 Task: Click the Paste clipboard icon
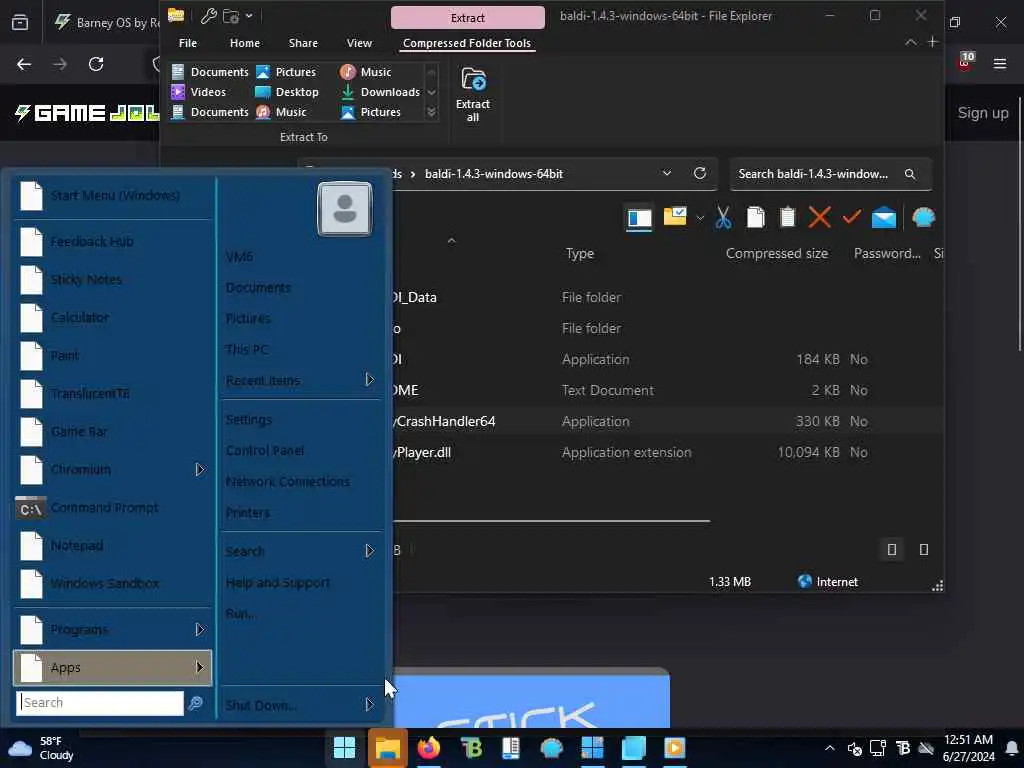coord(788,217)
